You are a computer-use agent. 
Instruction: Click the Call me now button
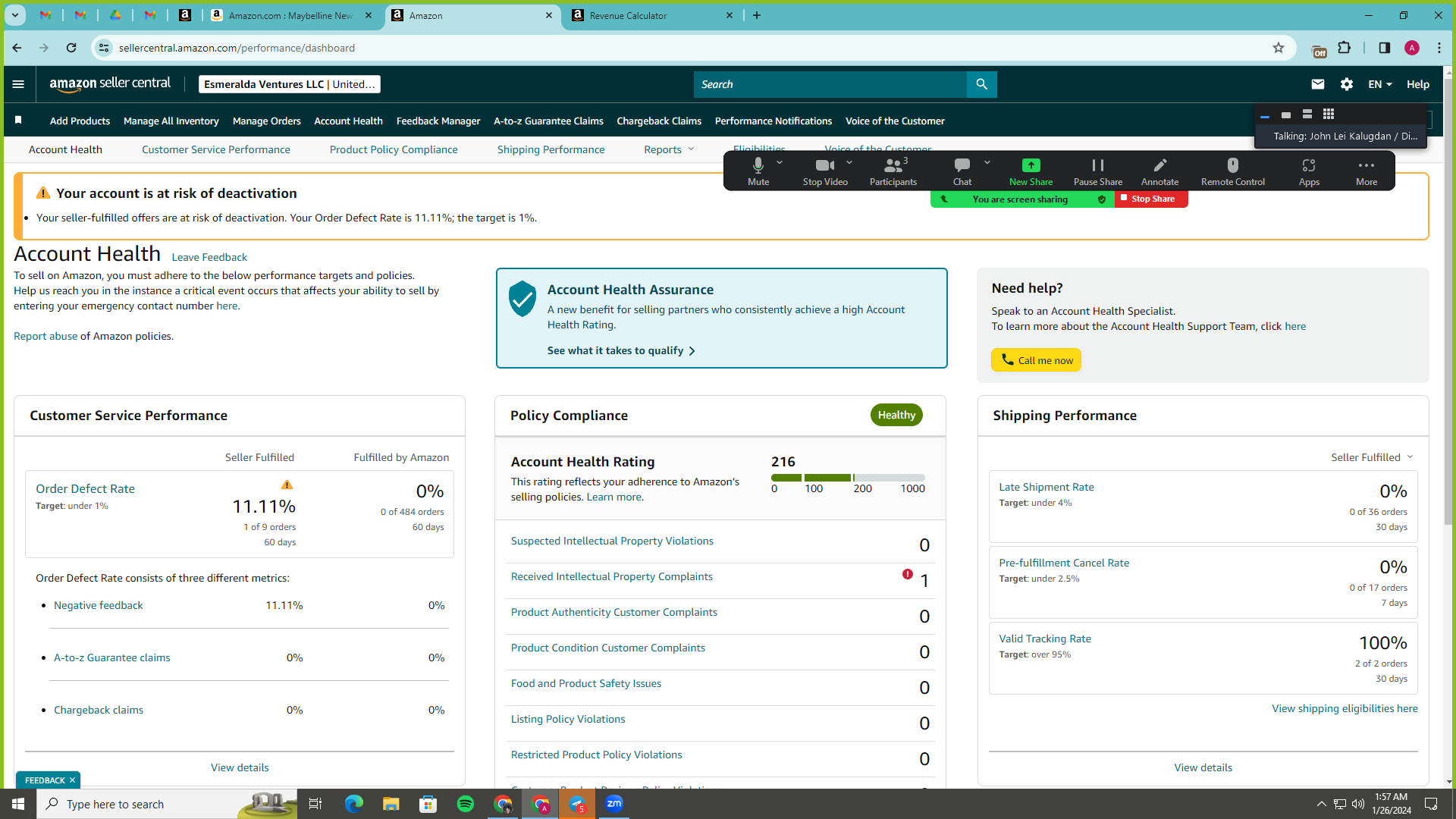click(x=1036, y=360)
